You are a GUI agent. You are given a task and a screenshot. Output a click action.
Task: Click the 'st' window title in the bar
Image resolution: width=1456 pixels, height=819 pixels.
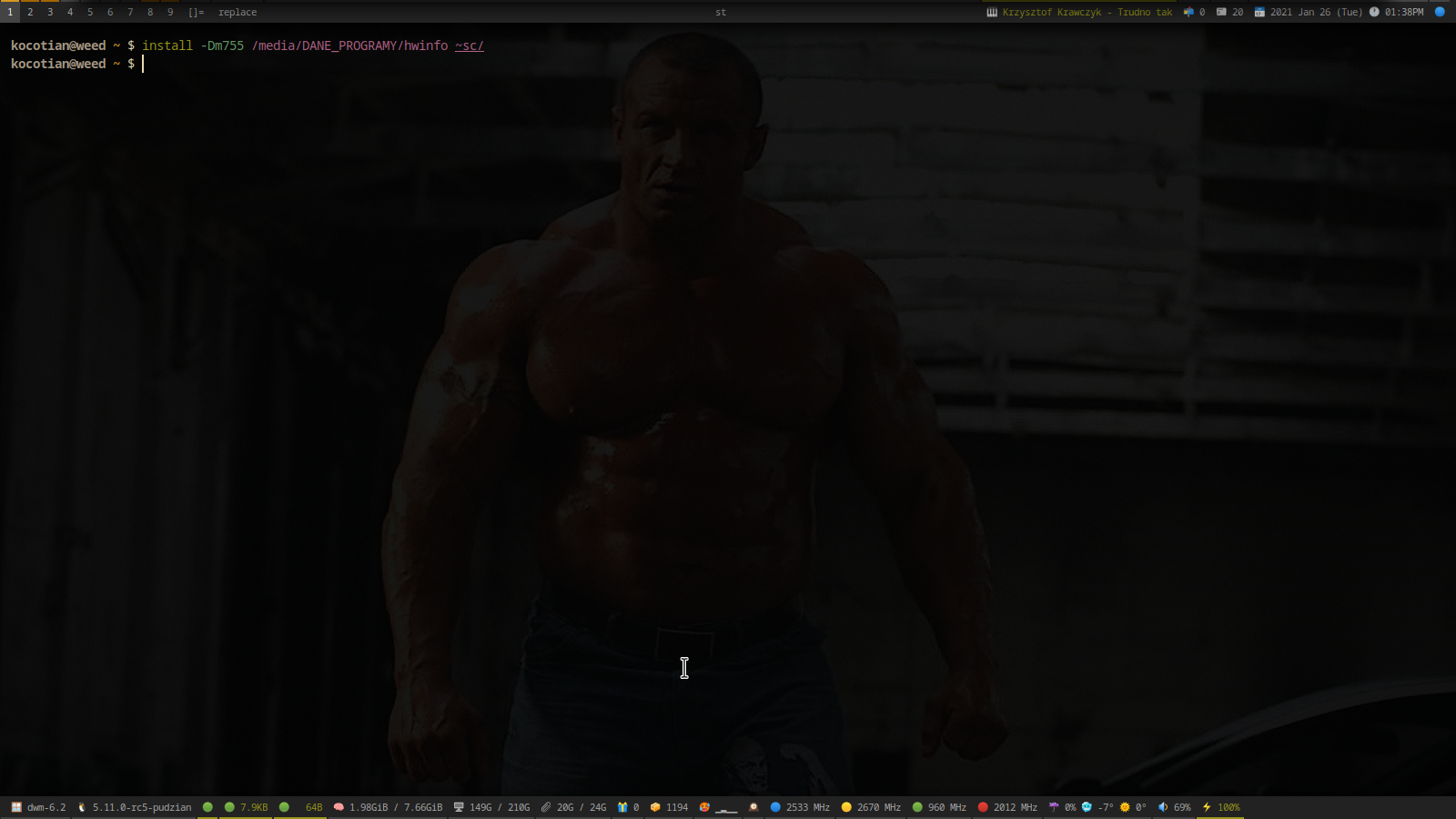721,12
